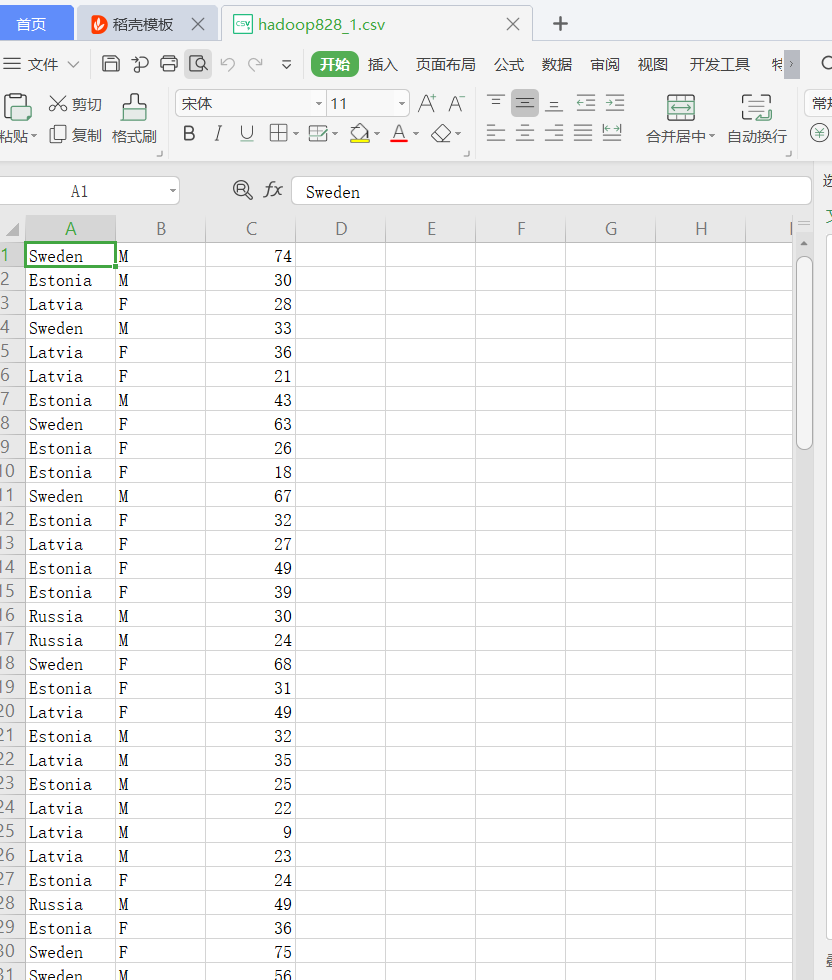Toggle Underline formatting
This screenshot has width=832, height=980.
pyautogui.click(x=247, y=133)
